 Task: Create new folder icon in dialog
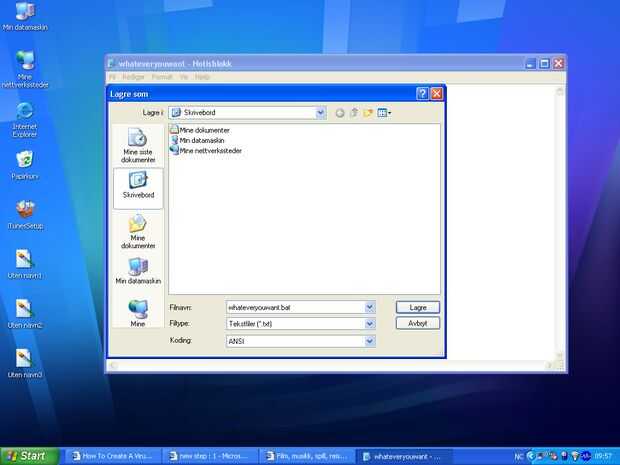tap(368, 113)
